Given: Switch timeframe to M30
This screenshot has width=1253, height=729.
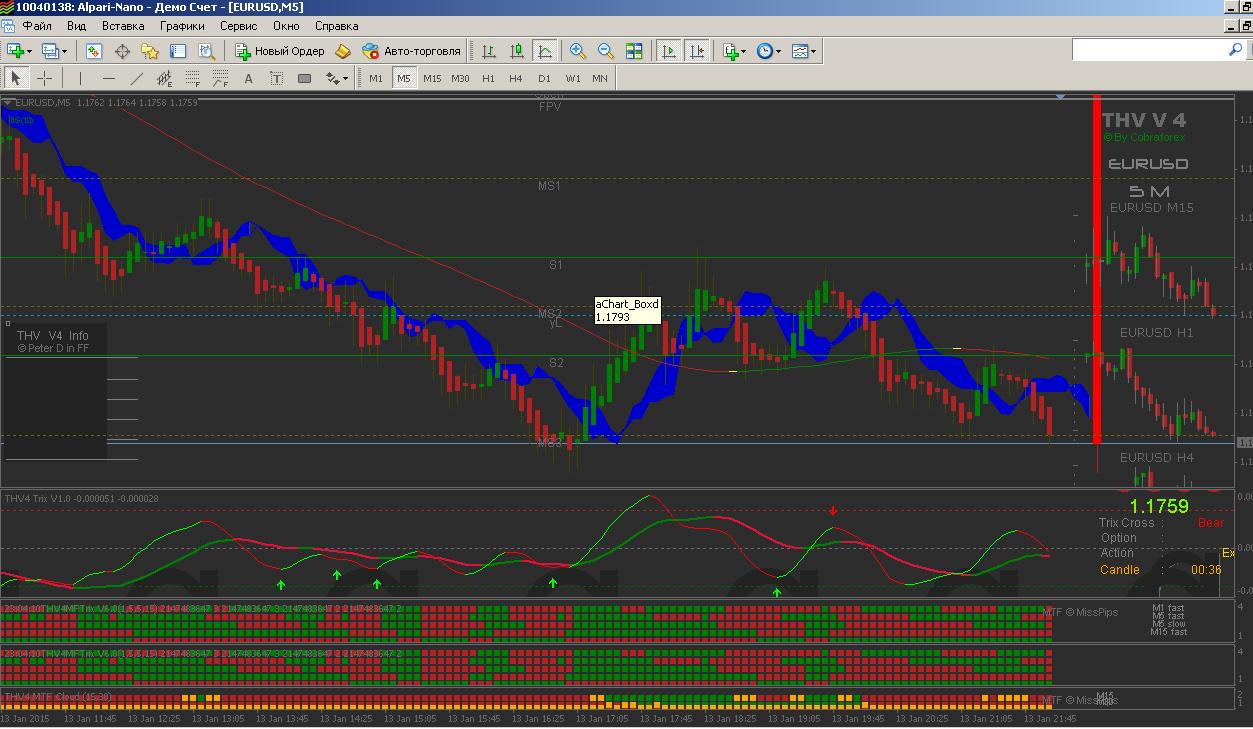Looking at the screenshot, I should tap(460, 78).
